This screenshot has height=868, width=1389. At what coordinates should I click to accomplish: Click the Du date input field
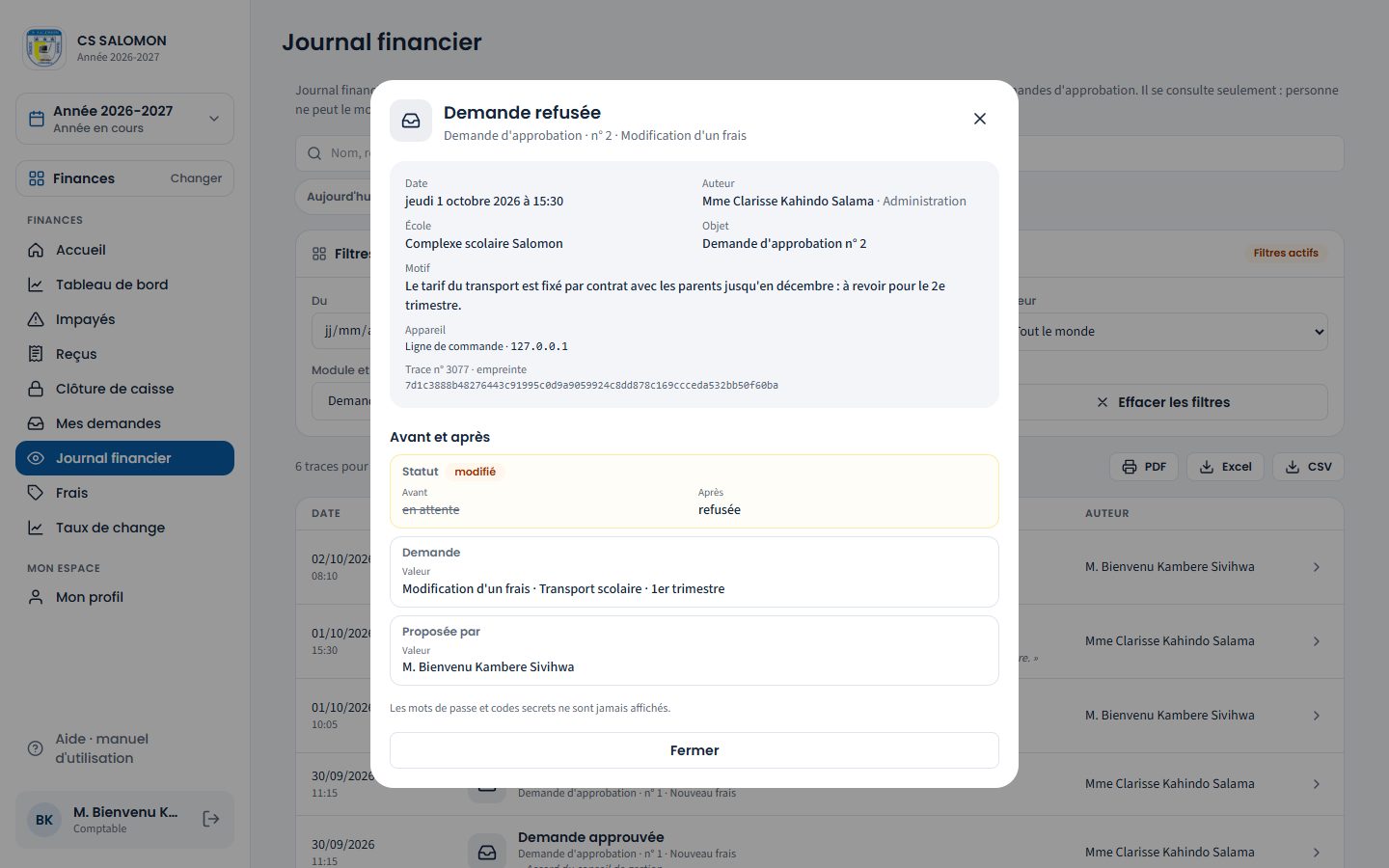click(x=342, y=331)
